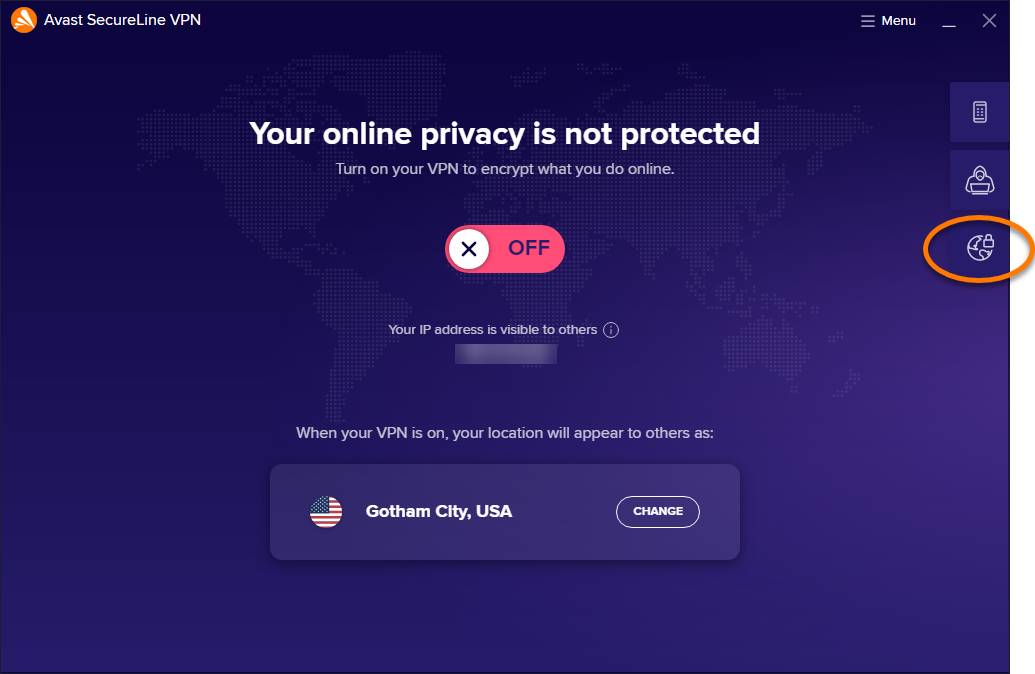The width and height of the screenshot is (1035, 674).
Task: Open the hamburger Menu
Action: 888,21
